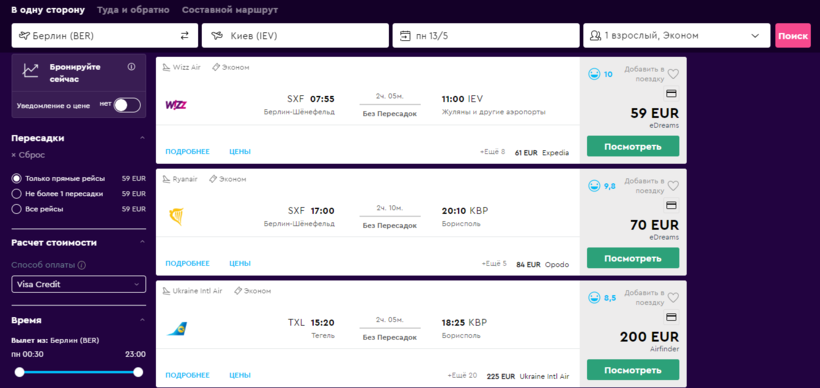Collapse the Пересадки filter section
820x388 pixels.
tap(142, 138)
